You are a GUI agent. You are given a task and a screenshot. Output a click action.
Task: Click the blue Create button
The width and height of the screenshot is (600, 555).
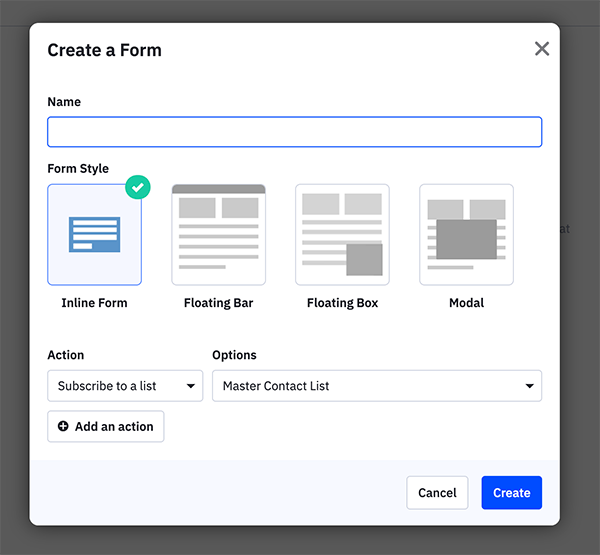[x=512, y=493]
